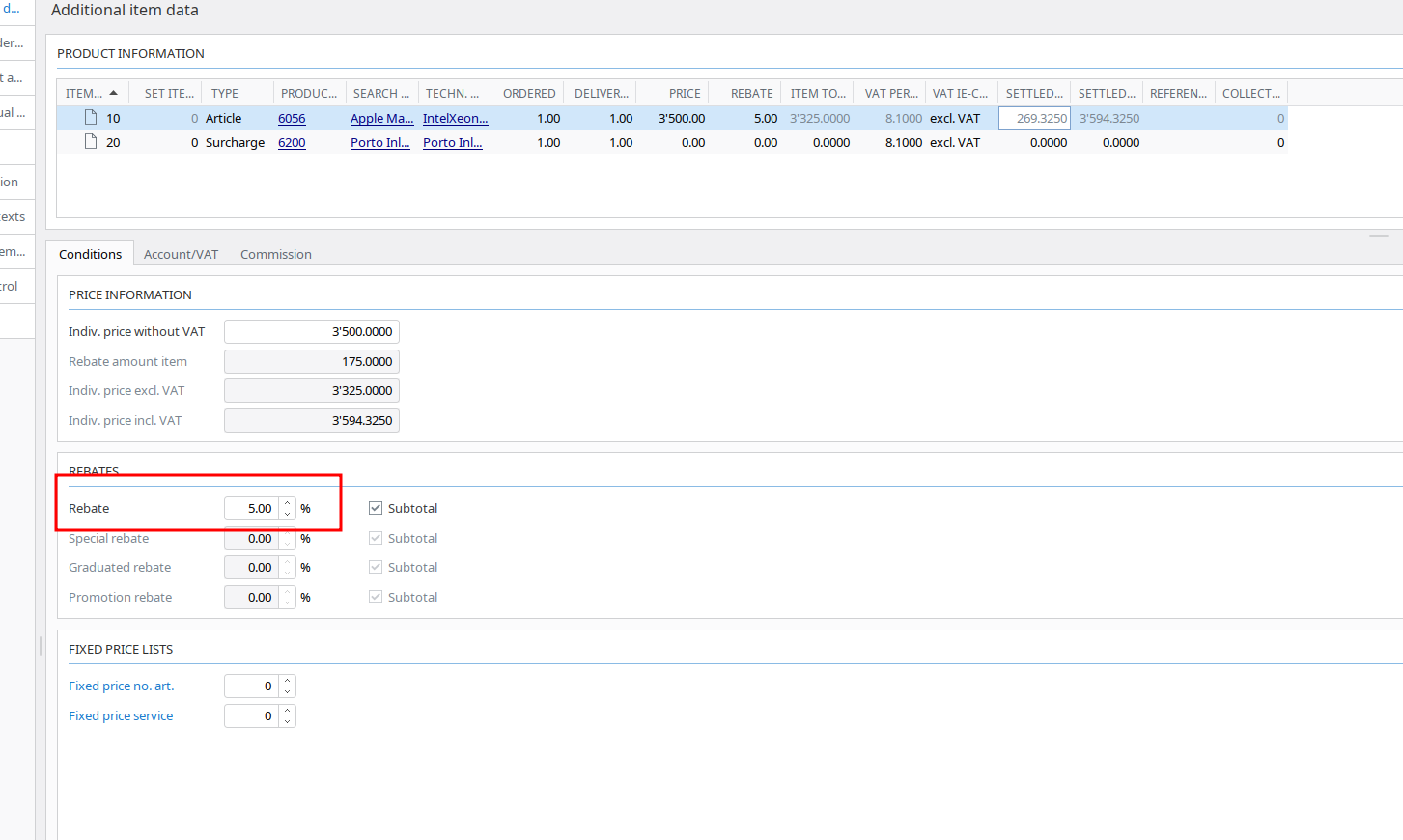The image size is (1403, 840).
Task: Increase Rebate percentage with up arrow
Action: (288, 503)
